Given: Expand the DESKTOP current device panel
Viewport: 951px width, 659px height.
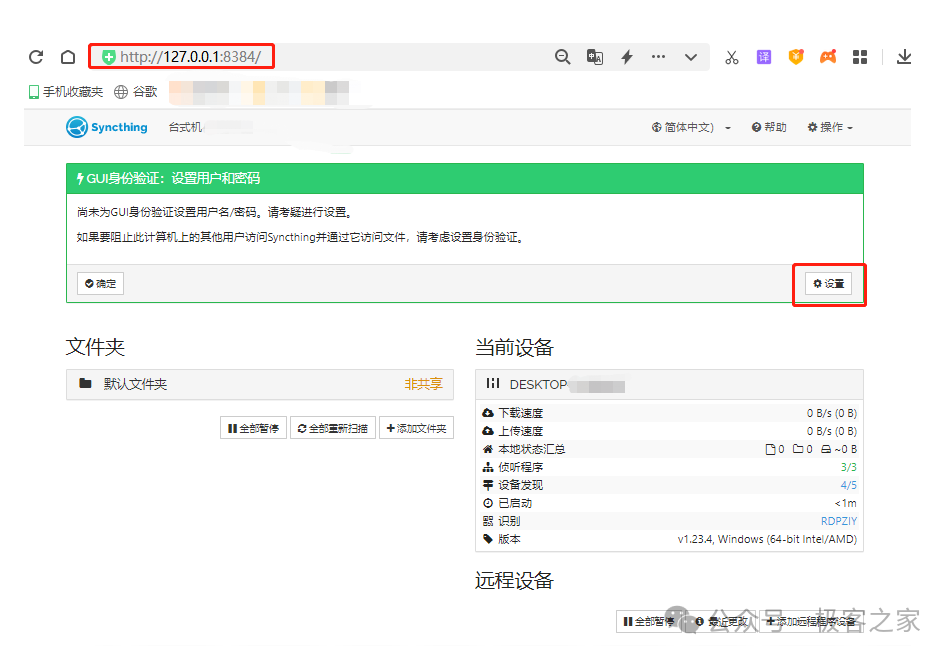Looking at the screenshot, I should 538,384.
